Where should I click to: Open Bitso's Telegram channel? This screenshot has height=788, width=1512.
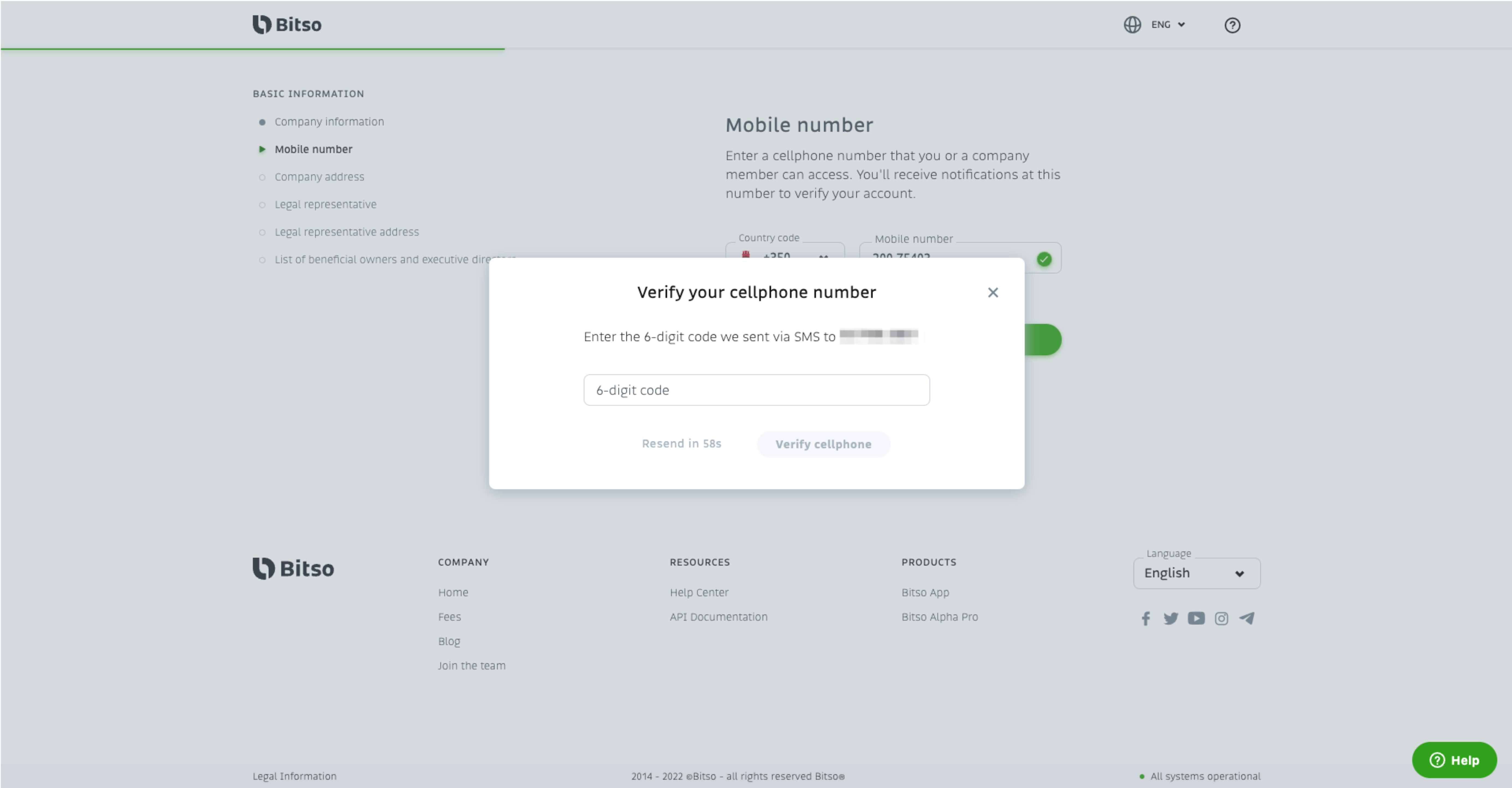tap(1247, 619)
